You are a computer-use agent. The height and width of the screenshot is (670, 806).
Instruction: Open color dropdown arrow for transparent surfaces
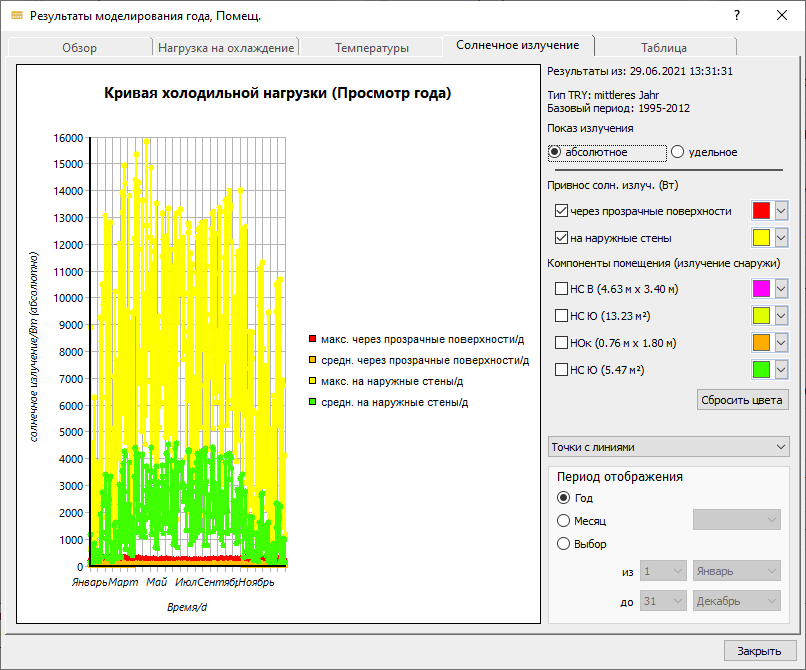pos(781,210)
